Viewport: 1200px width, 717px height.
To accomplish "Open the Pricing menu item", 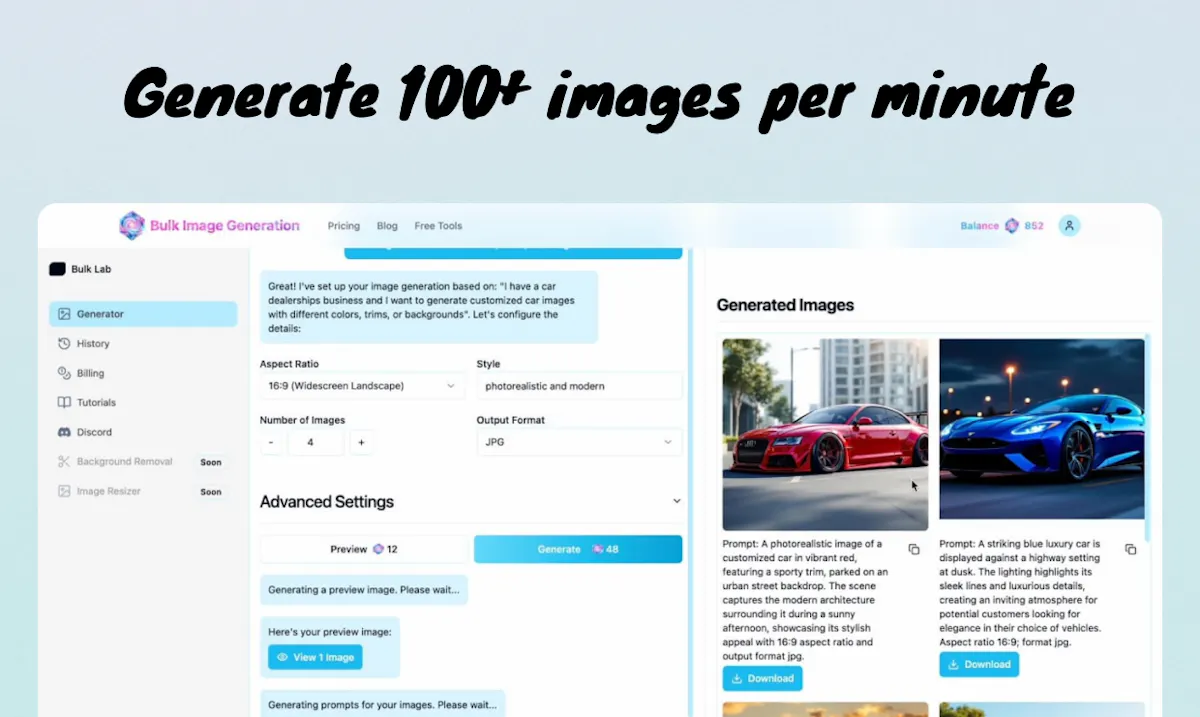I will pyautogui.click(x=343, y=226).
